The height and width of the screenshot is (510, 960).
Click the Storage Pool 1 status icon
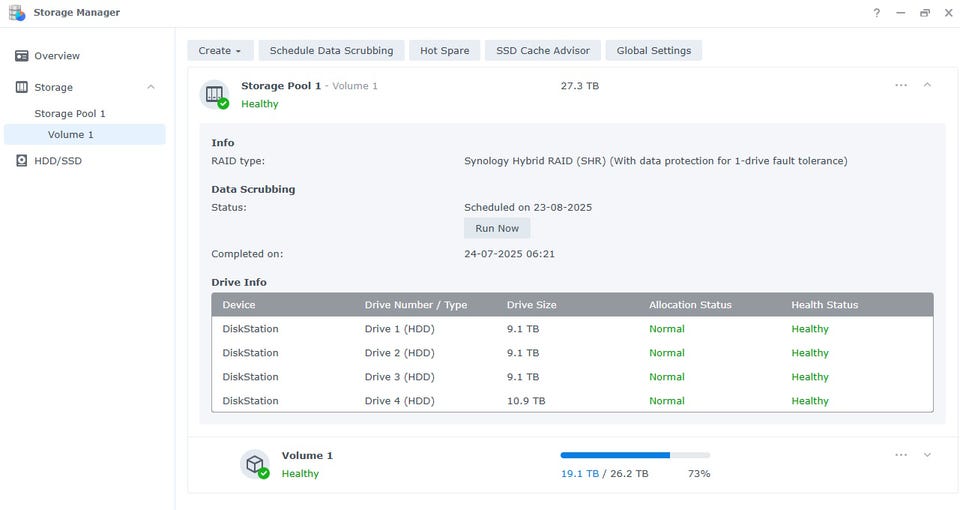pyautogui.click(x=215, y=94)
